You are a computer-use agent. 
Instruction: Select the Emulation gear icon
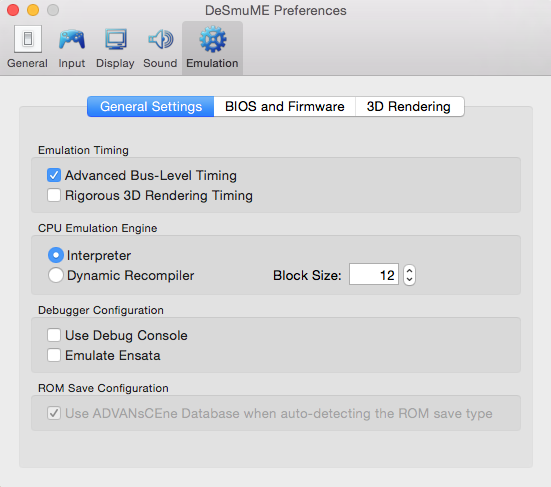tap(212, 39)
